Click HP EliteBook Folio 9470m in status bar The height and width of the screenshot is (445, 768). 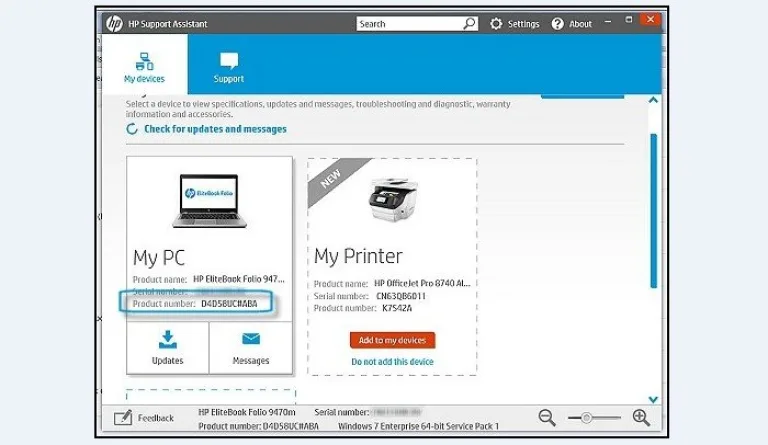[247, 412]
